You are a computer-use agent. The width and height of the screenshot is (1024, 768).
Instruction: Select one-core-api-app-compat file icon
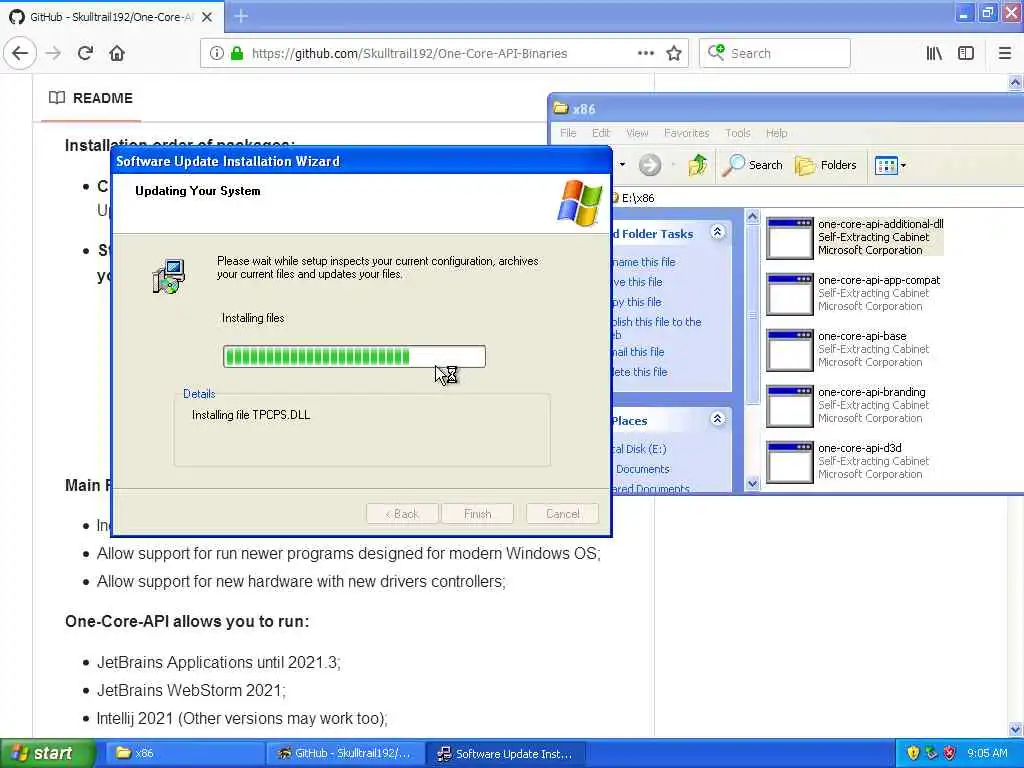tap(790, 295)
